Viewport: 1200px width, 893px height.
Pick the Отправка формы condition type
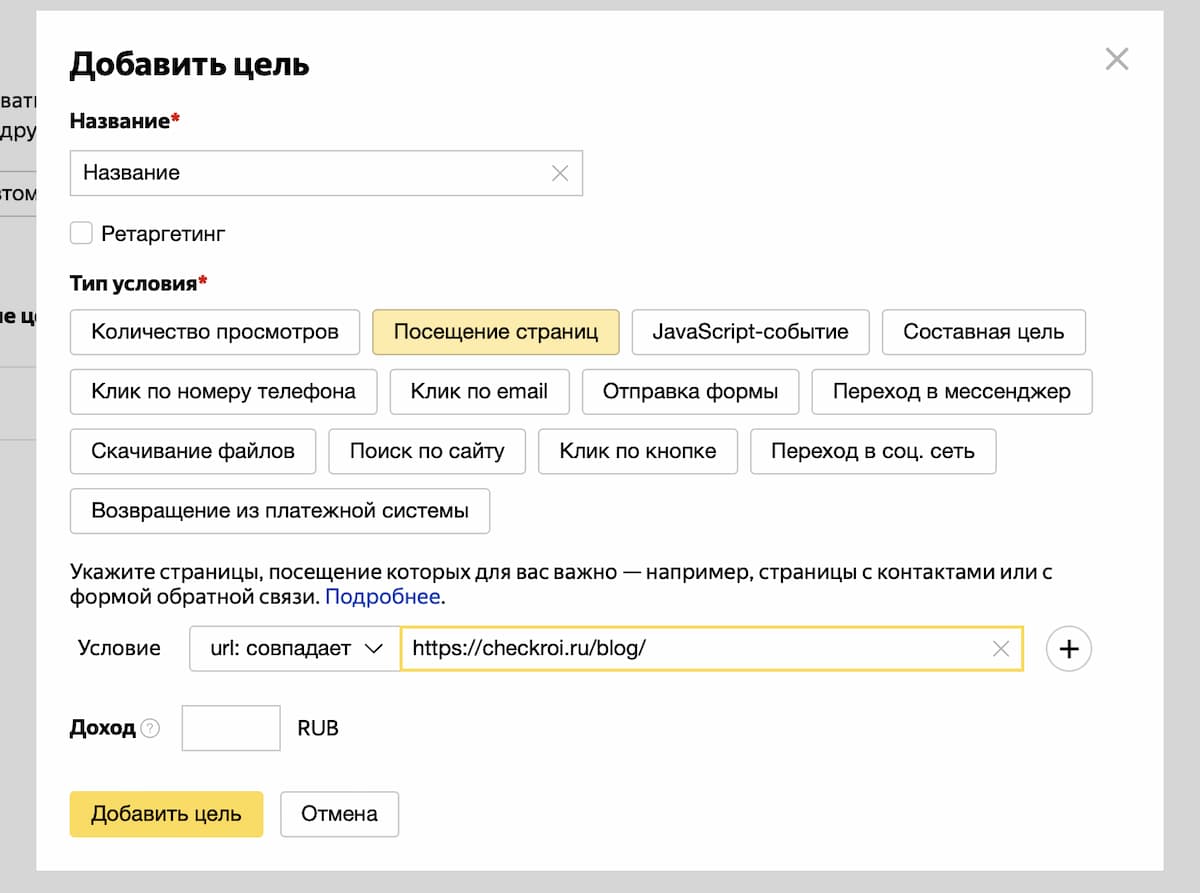click(689, 391)
